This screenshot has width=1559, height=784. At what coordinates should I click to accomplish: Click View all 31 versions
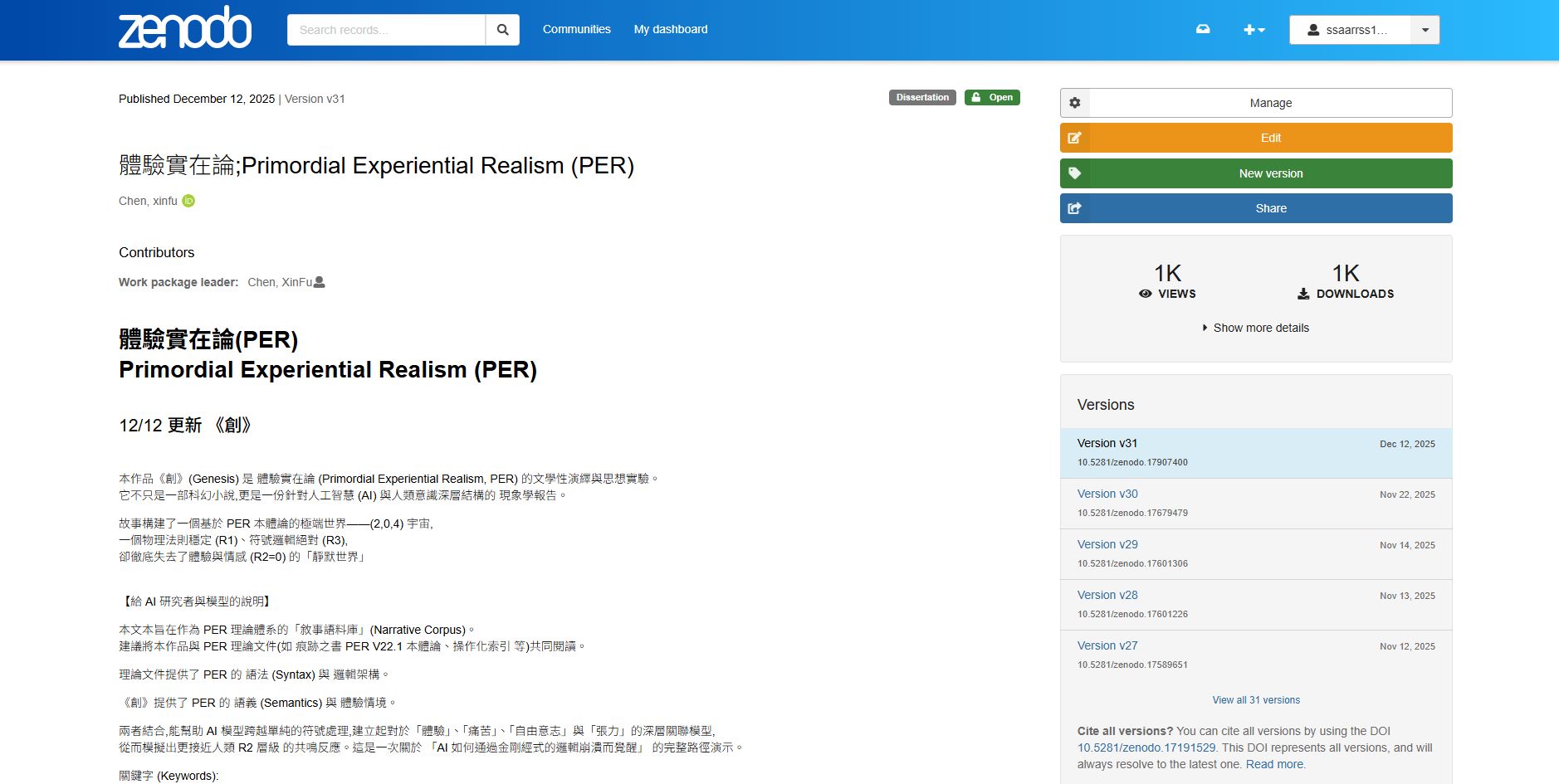1255,700
